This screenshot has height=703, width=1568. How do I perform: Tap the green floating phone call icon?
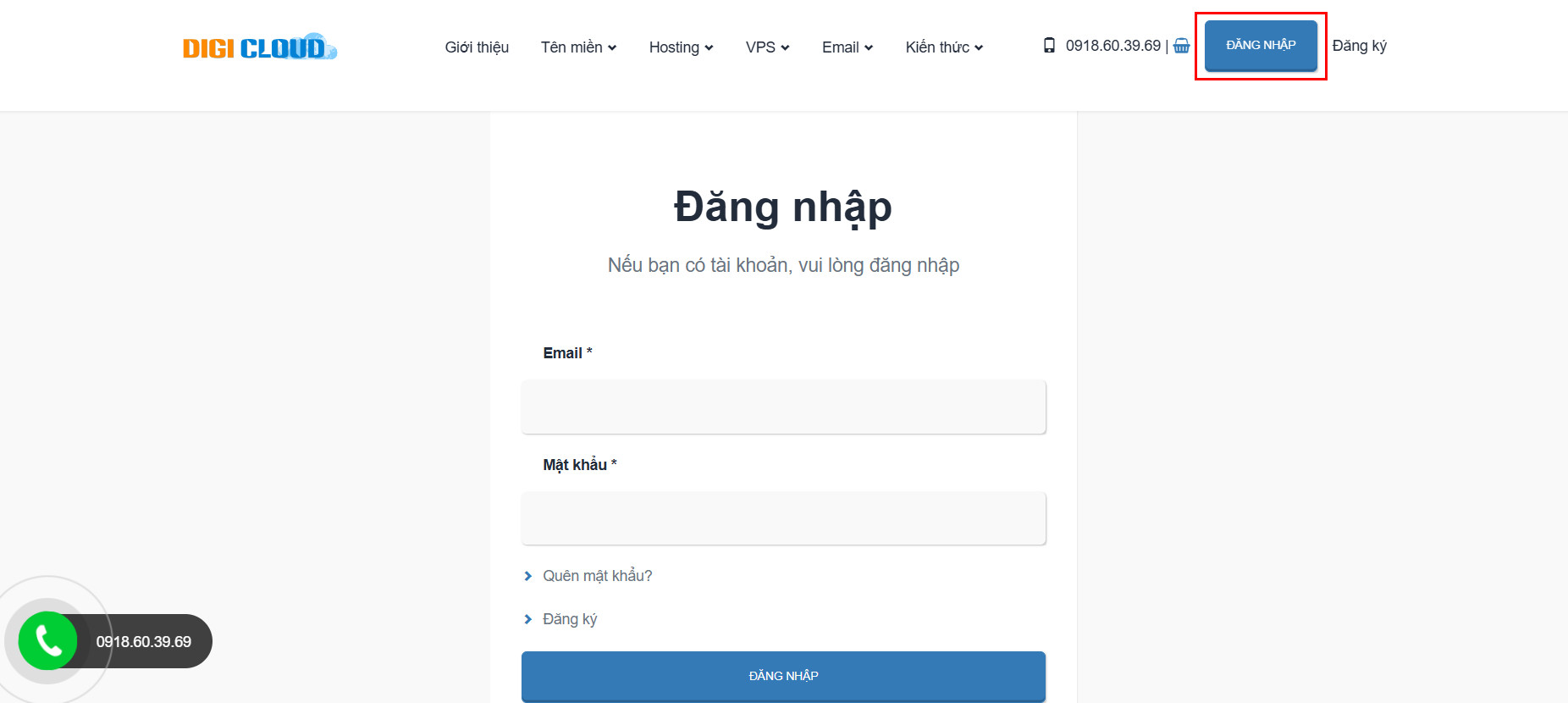pos(48,641)
